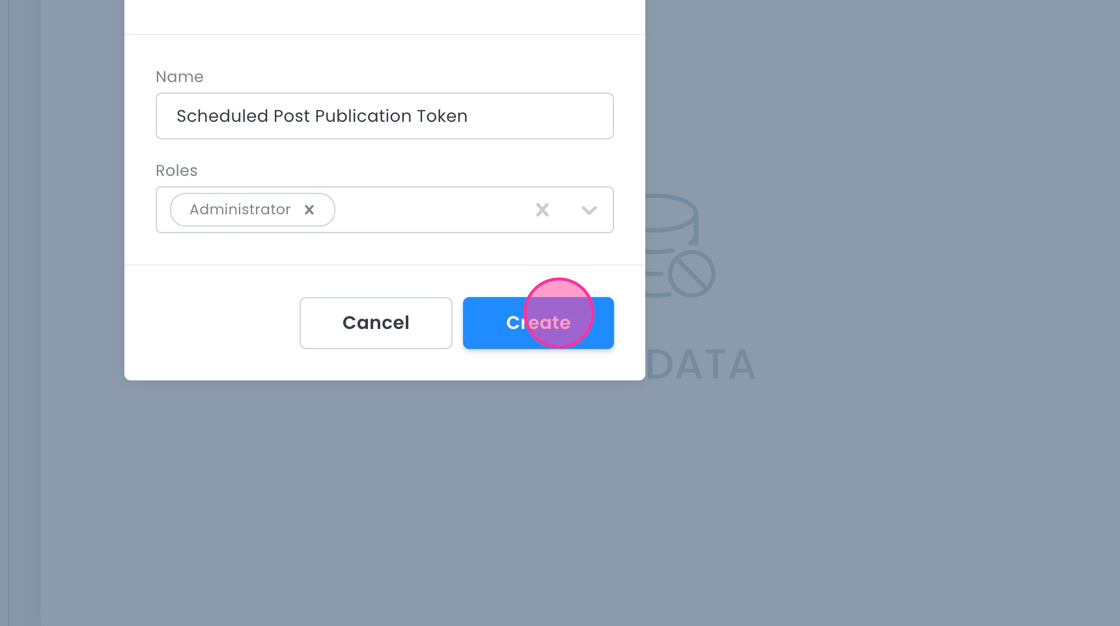Click Cancel to dismiss the dialog
This screenshot has width=1120, height=626.
375,322
